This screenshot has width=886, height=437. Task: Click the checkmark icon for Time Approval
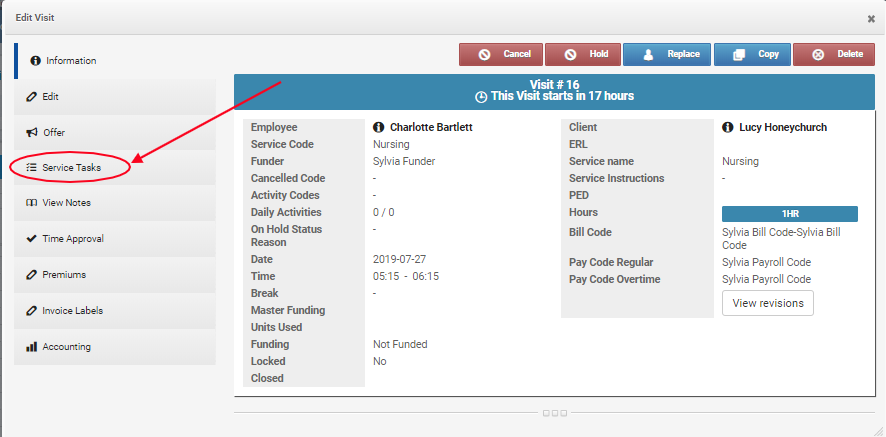point(33,239)
